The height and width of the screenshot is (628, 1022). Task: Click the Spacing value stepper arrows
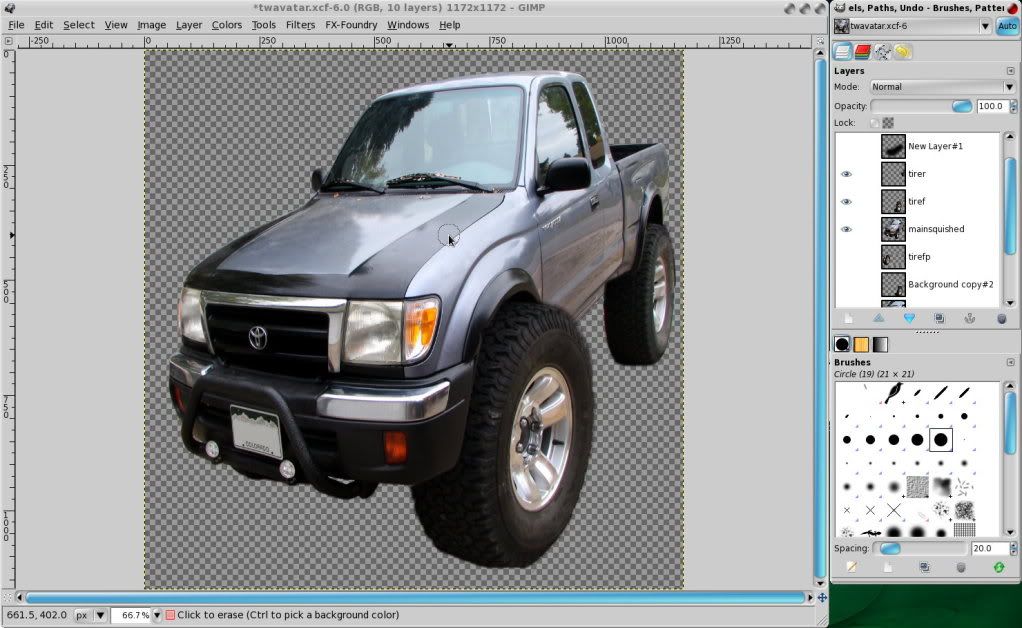point(1013,549)
